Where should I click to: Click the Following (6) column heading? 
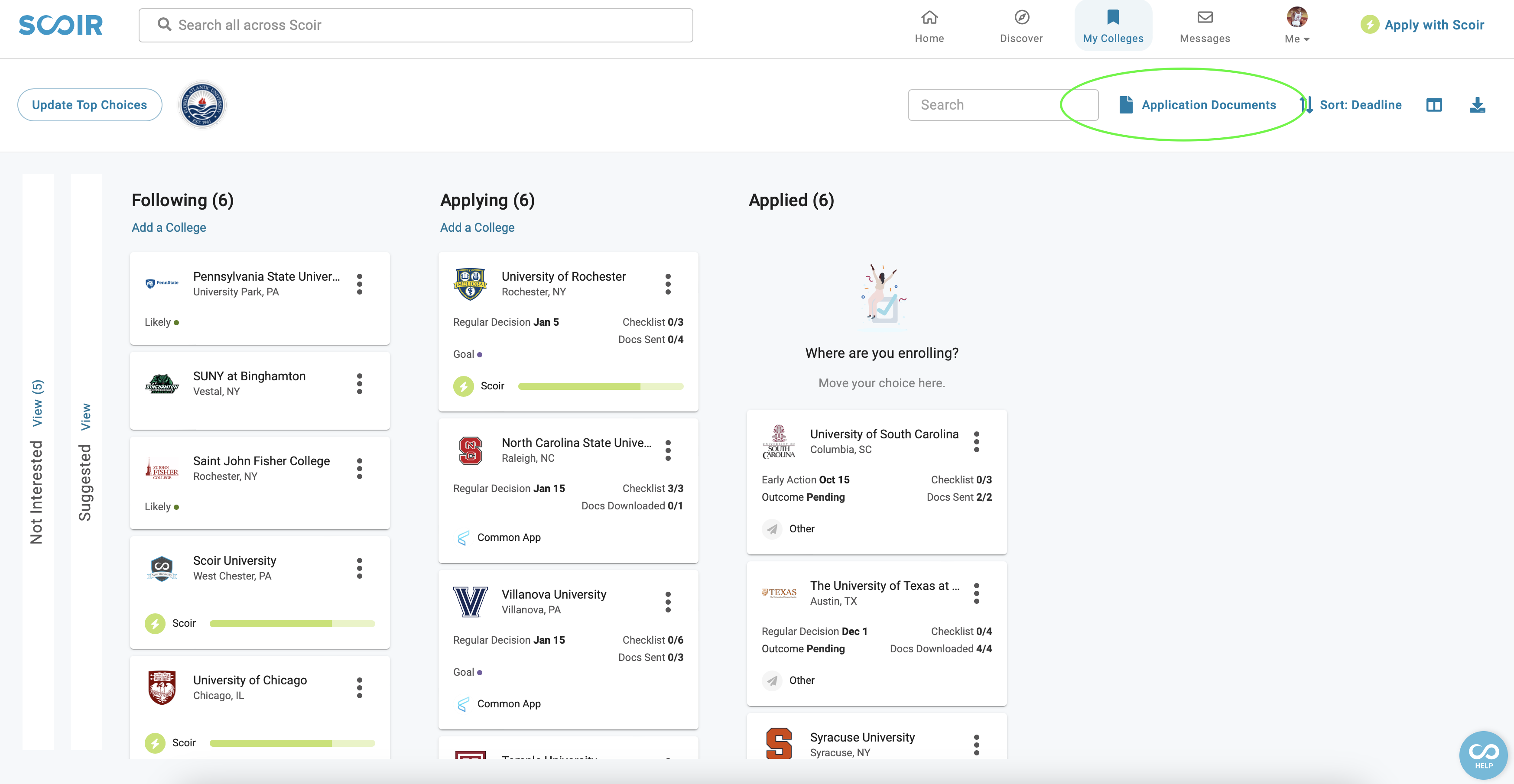pyautogui.click(x=183, y=200)
